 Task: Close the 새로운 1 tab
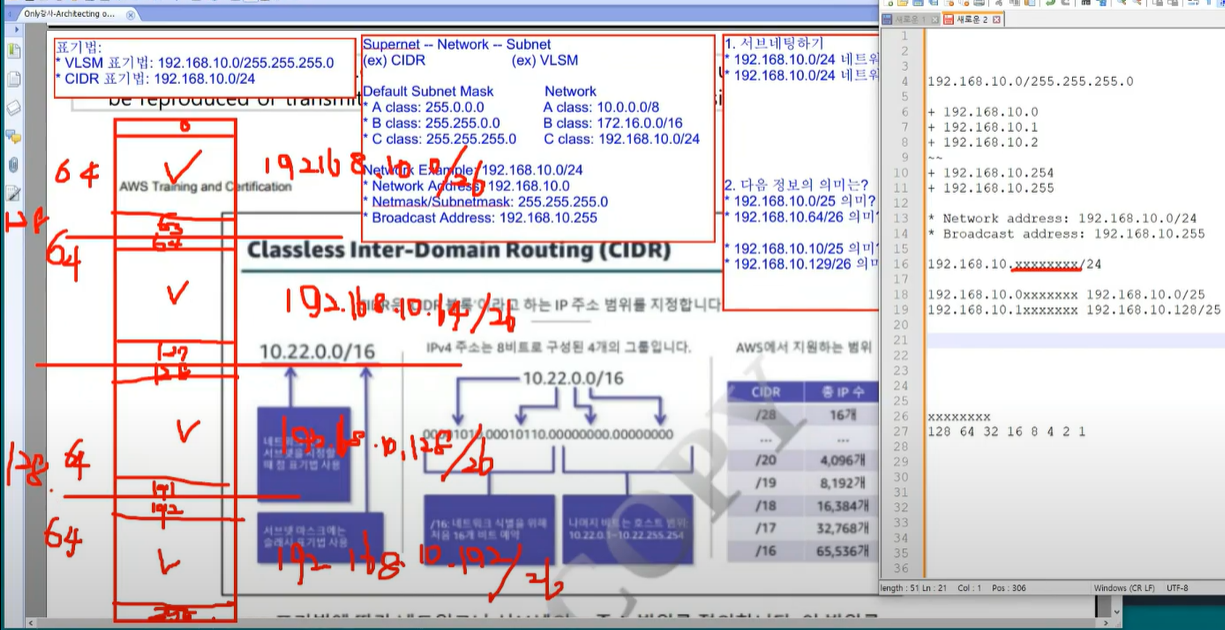[x=935, y=19]
